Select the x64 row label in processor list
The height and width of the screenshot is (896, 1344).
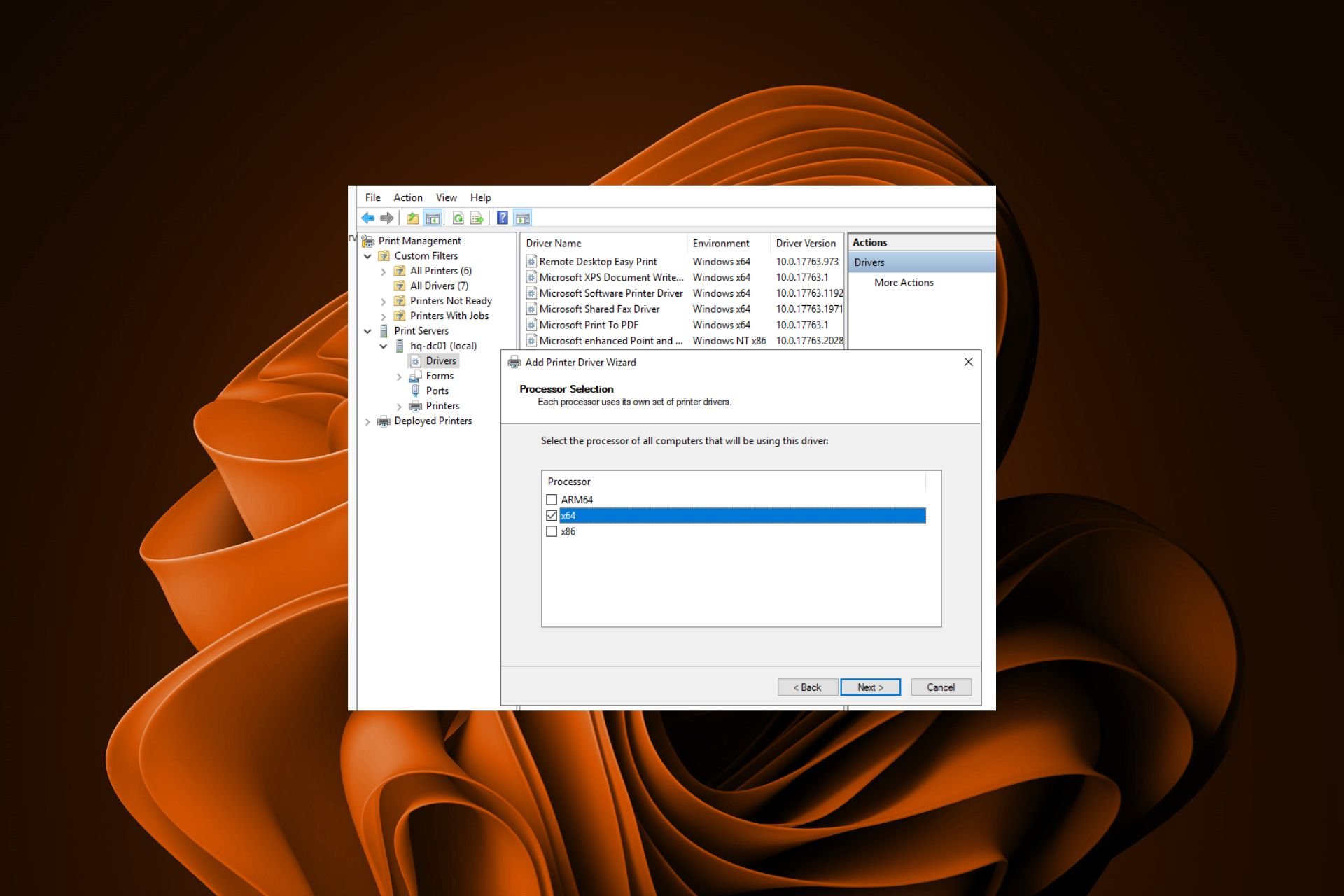pos(742,516)
